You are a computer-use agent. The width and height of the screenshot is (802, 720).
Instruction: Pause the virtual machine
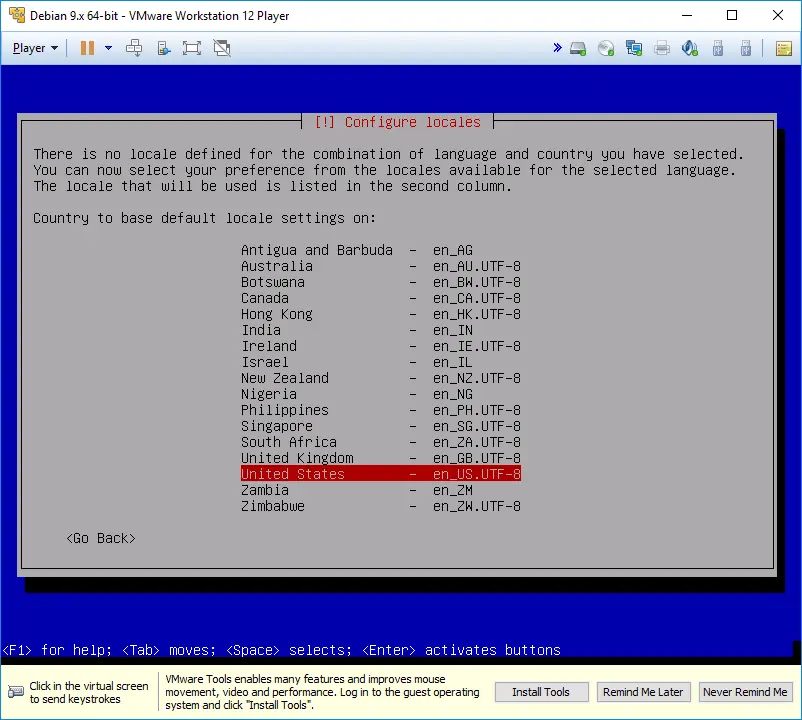click(87, 48)
